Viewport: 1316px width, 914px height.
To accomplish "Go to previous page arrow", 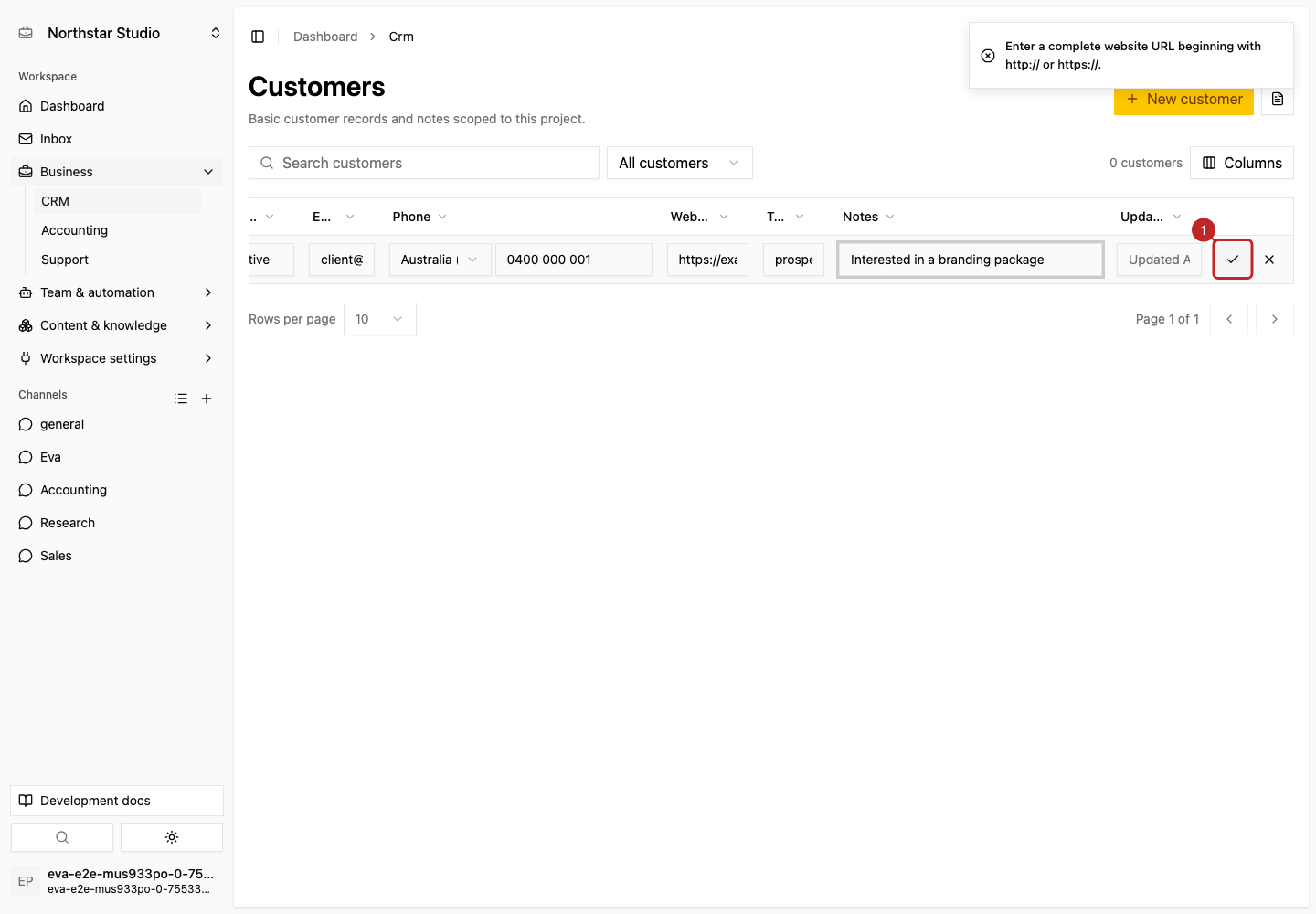I will (1229, 319).
